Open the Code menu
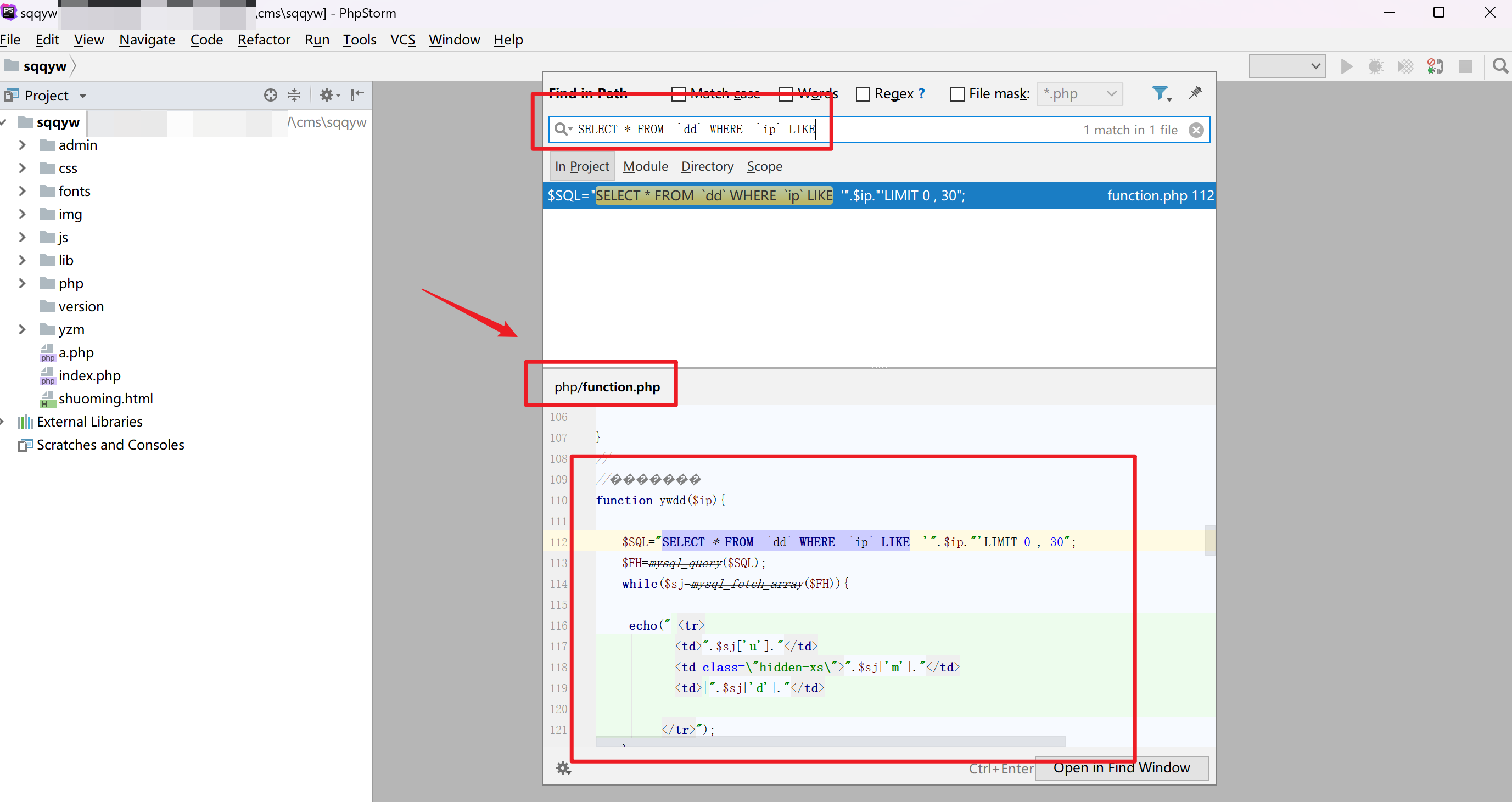Image resolution: width=1512 pixels, height=802 pixels. [x=206, y=40]
